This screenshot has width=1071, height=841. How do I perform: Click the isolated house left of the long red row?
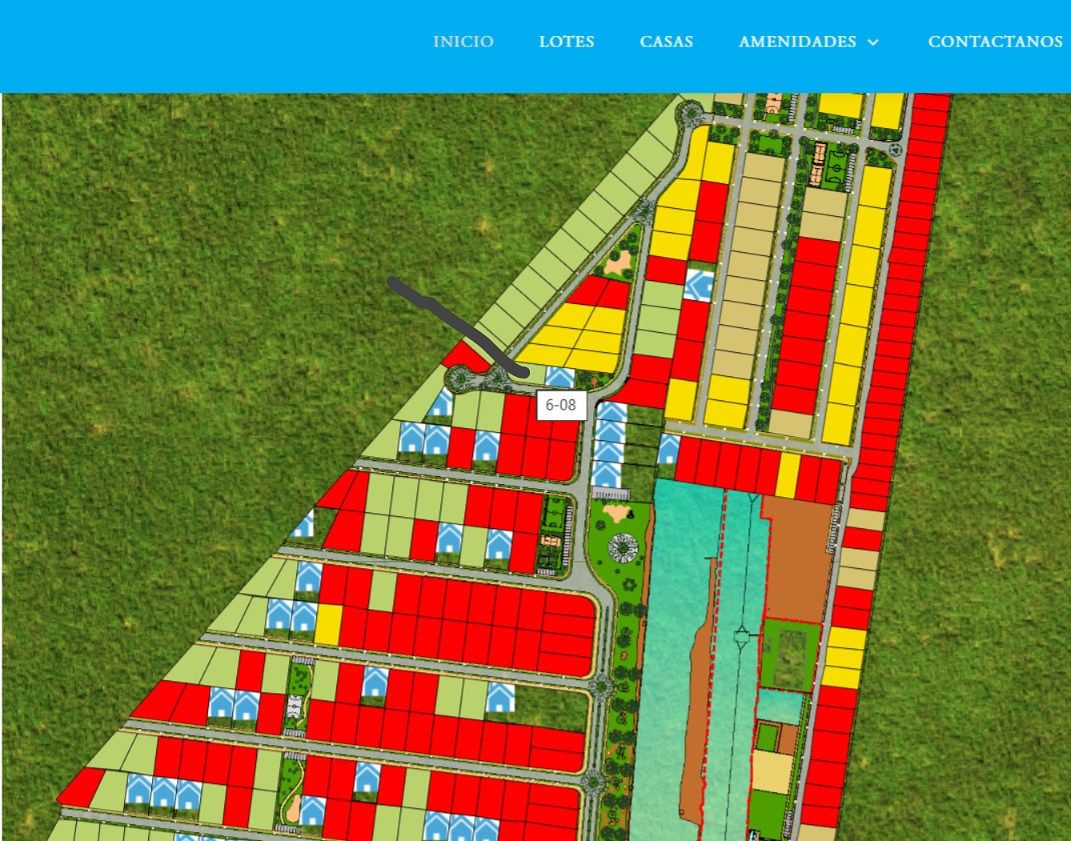tap(668, 449)
